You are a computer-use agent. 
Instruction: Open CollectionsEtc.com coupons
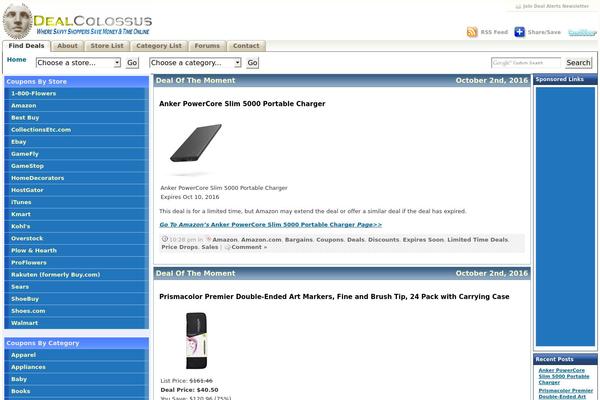pyautogui.click(x=77, y=130)
